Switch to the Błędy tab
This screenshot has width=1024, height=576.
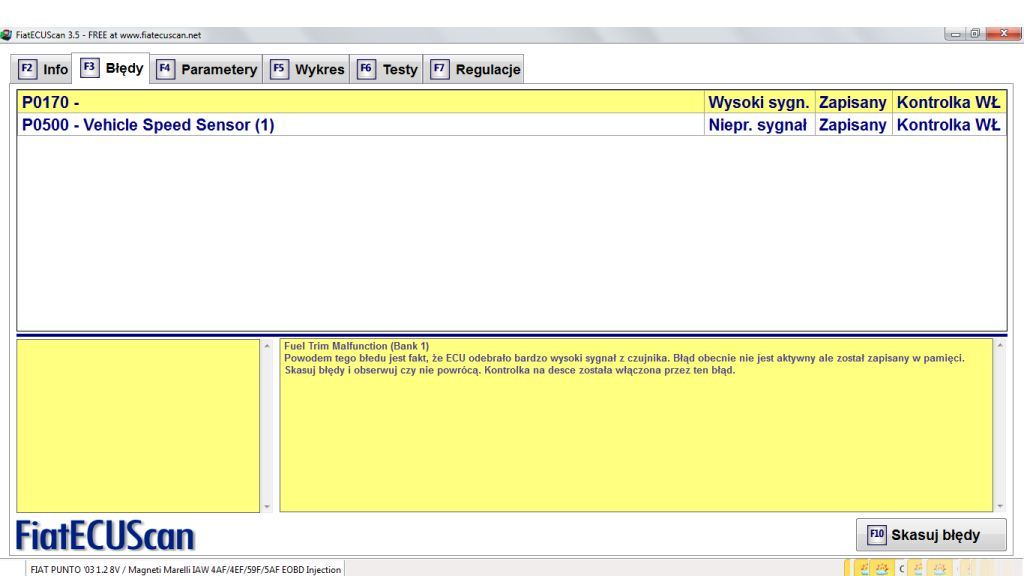pyautogui.click(x=112, y=69)
